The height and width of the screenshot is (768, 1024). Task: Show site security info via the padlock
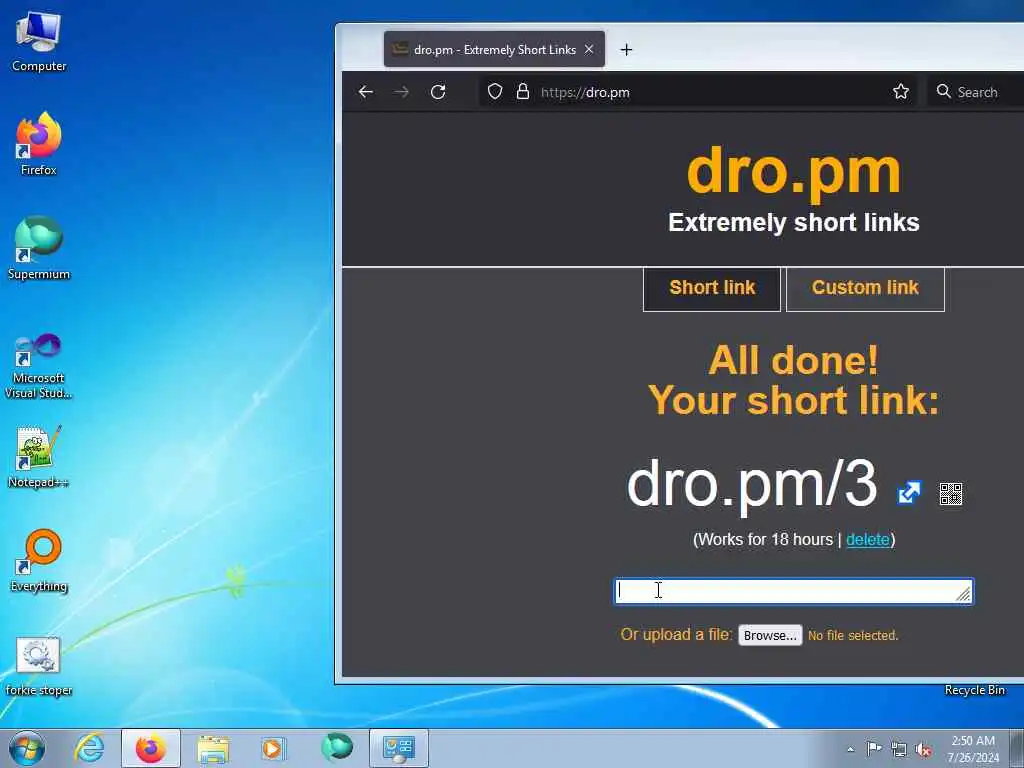pyautogui.click(x=522, y=91)
